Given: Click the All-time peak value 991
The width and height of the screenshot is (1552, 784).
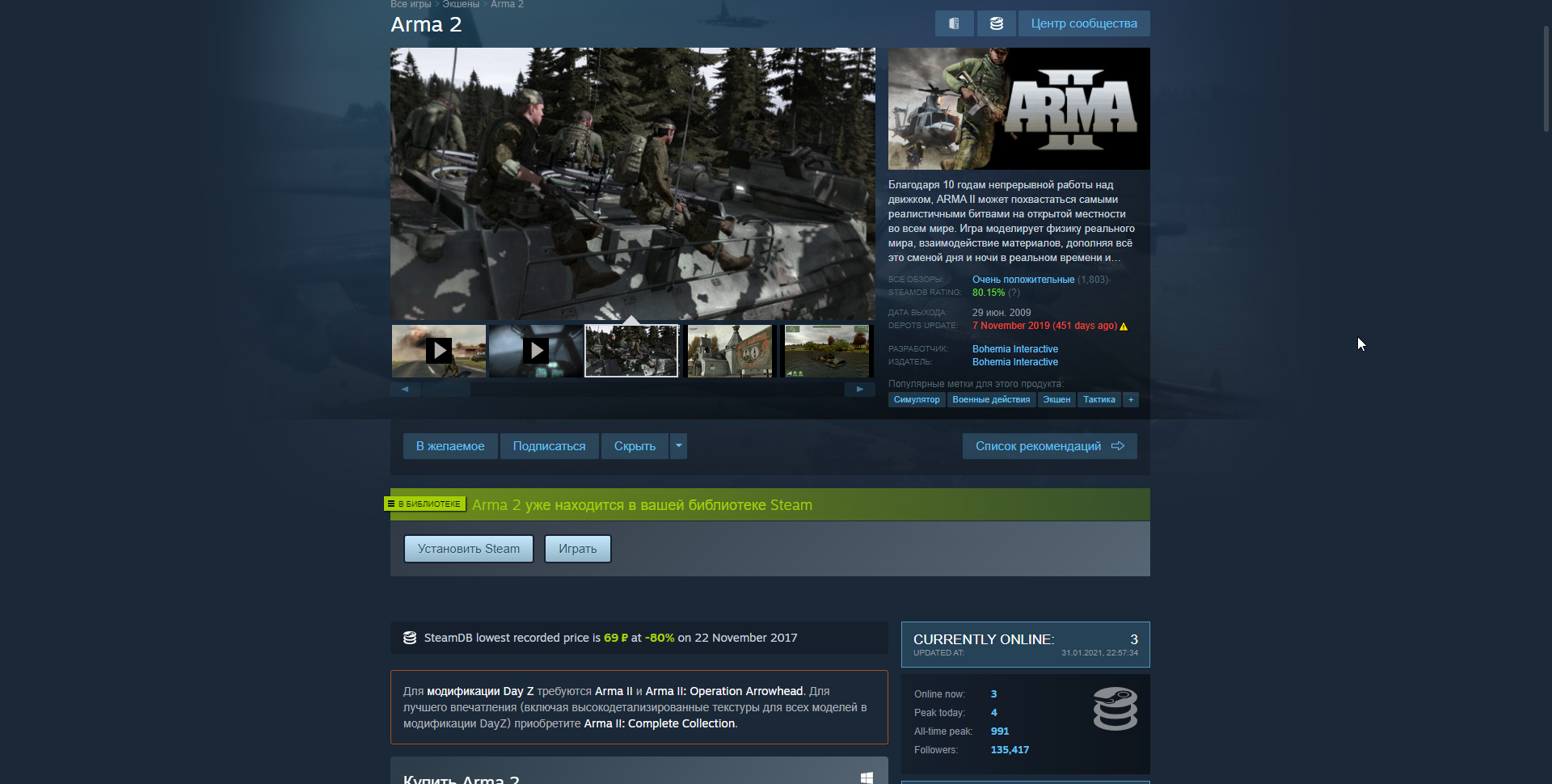Looking at the screenshot, I should coord(1000,731).
